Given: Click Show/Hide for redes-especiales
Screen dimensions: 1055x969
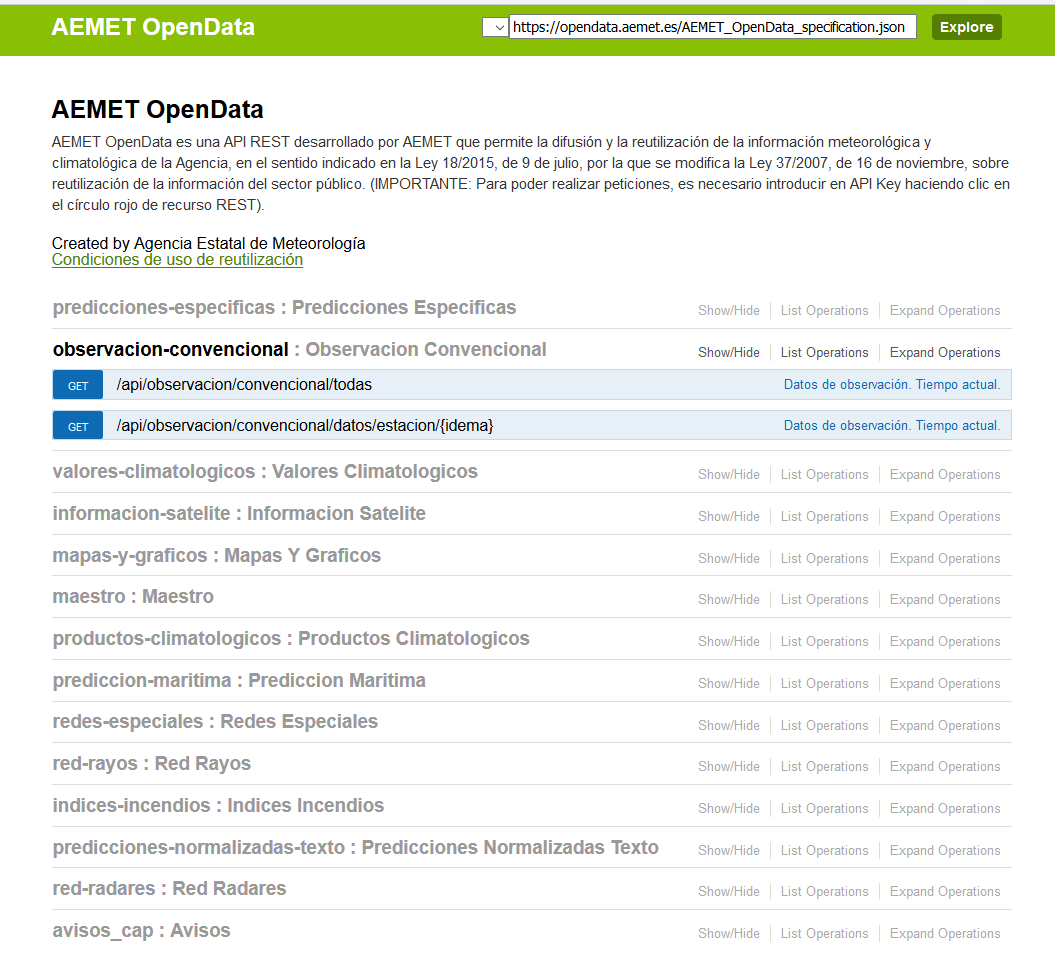Looking at the screenshot, I should 729,725.
